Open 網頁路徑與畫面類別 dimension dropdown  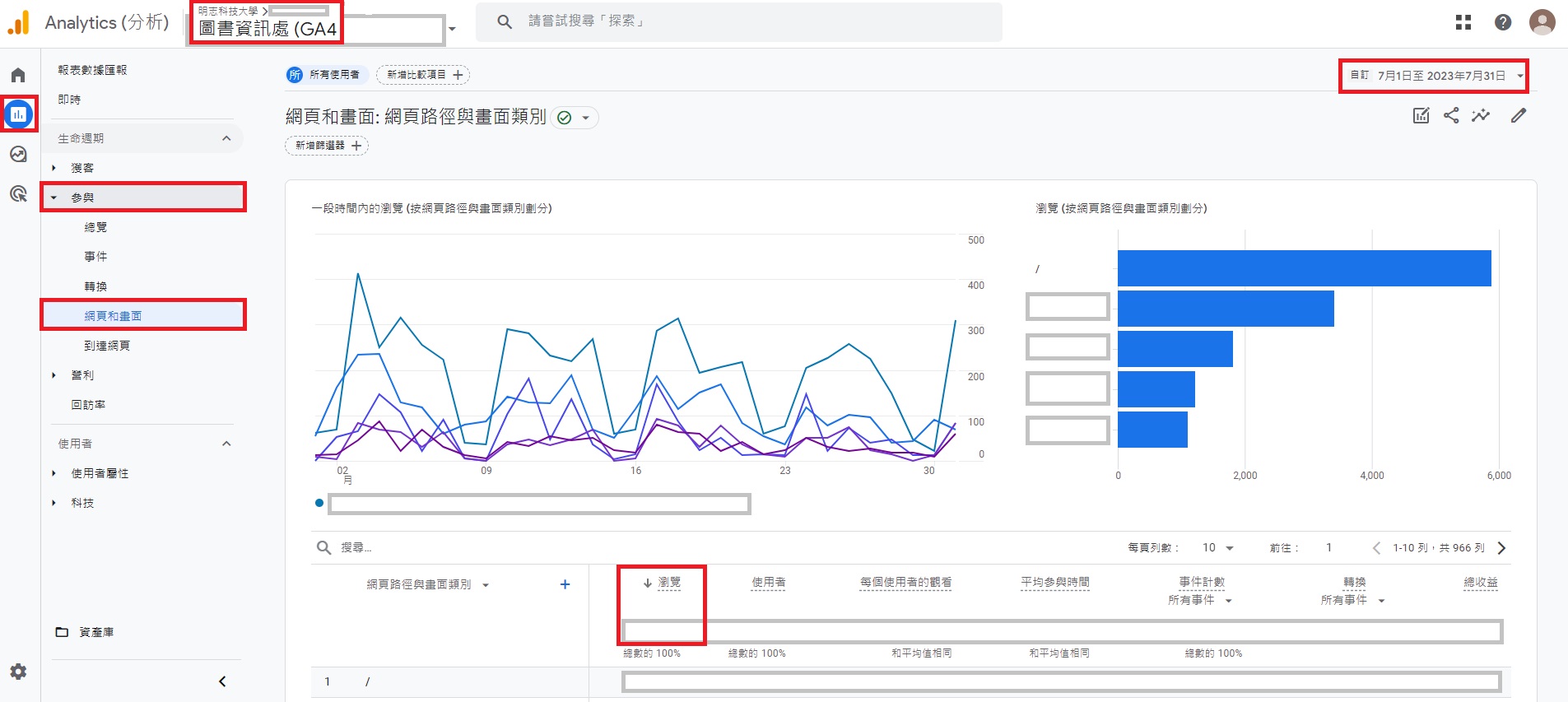point(428,584)
